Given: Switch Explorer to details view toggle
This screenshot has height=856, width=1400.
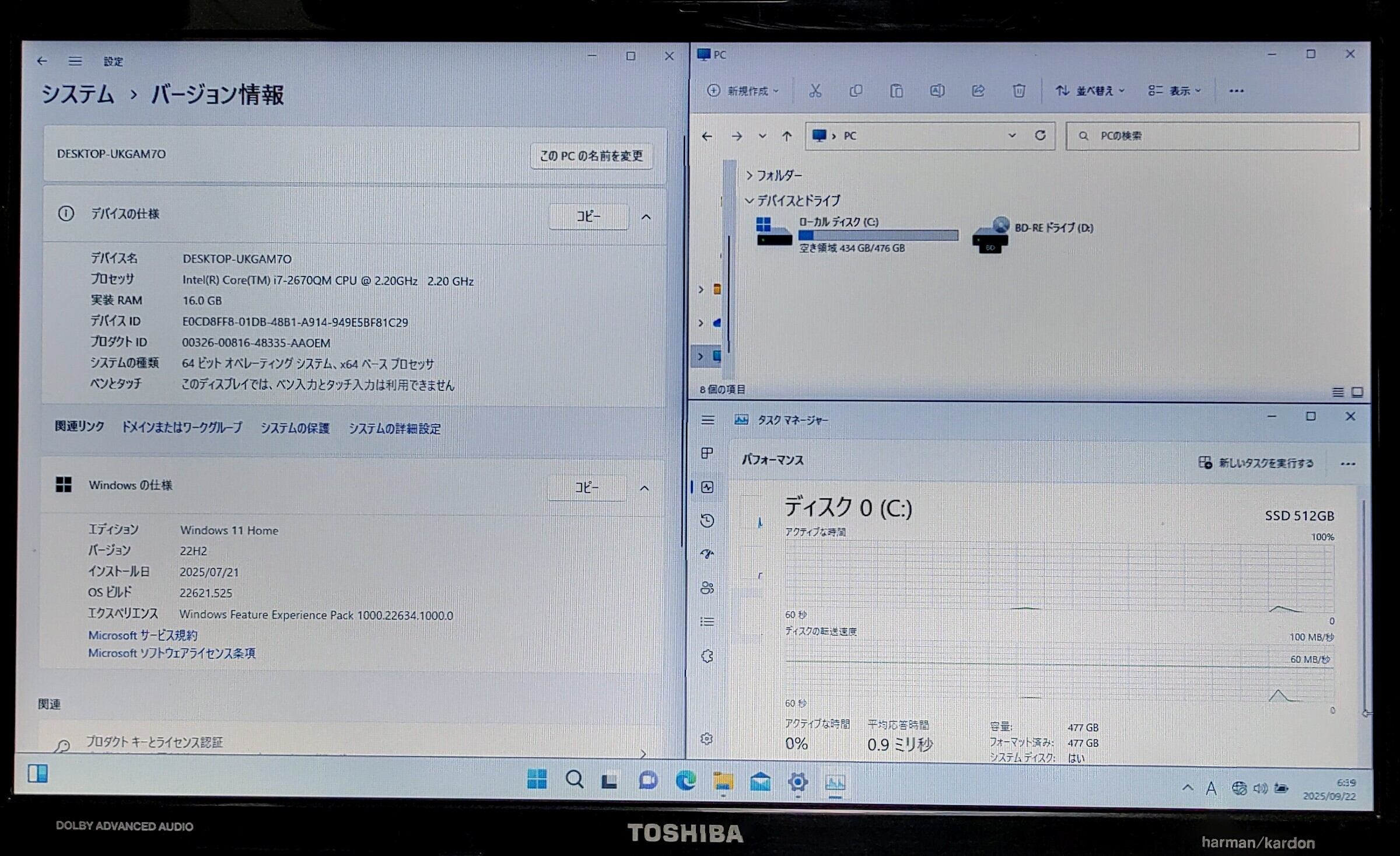Looking at the screenshot, I should pyautogui.click(x=1338, y=392).
